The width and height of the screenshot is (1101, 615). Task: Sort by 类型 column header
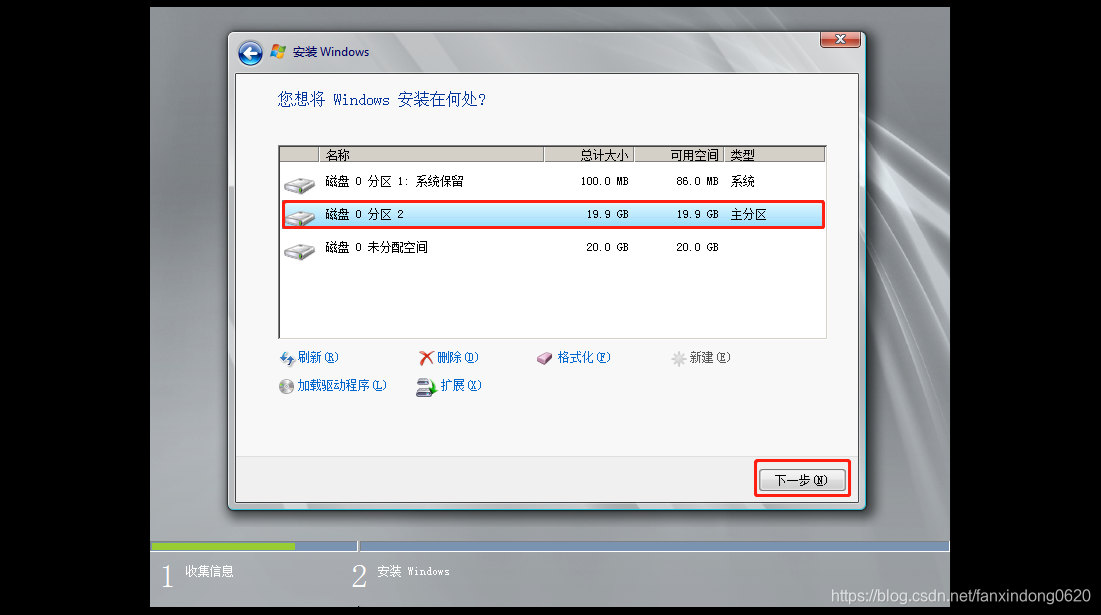point(774,154)
